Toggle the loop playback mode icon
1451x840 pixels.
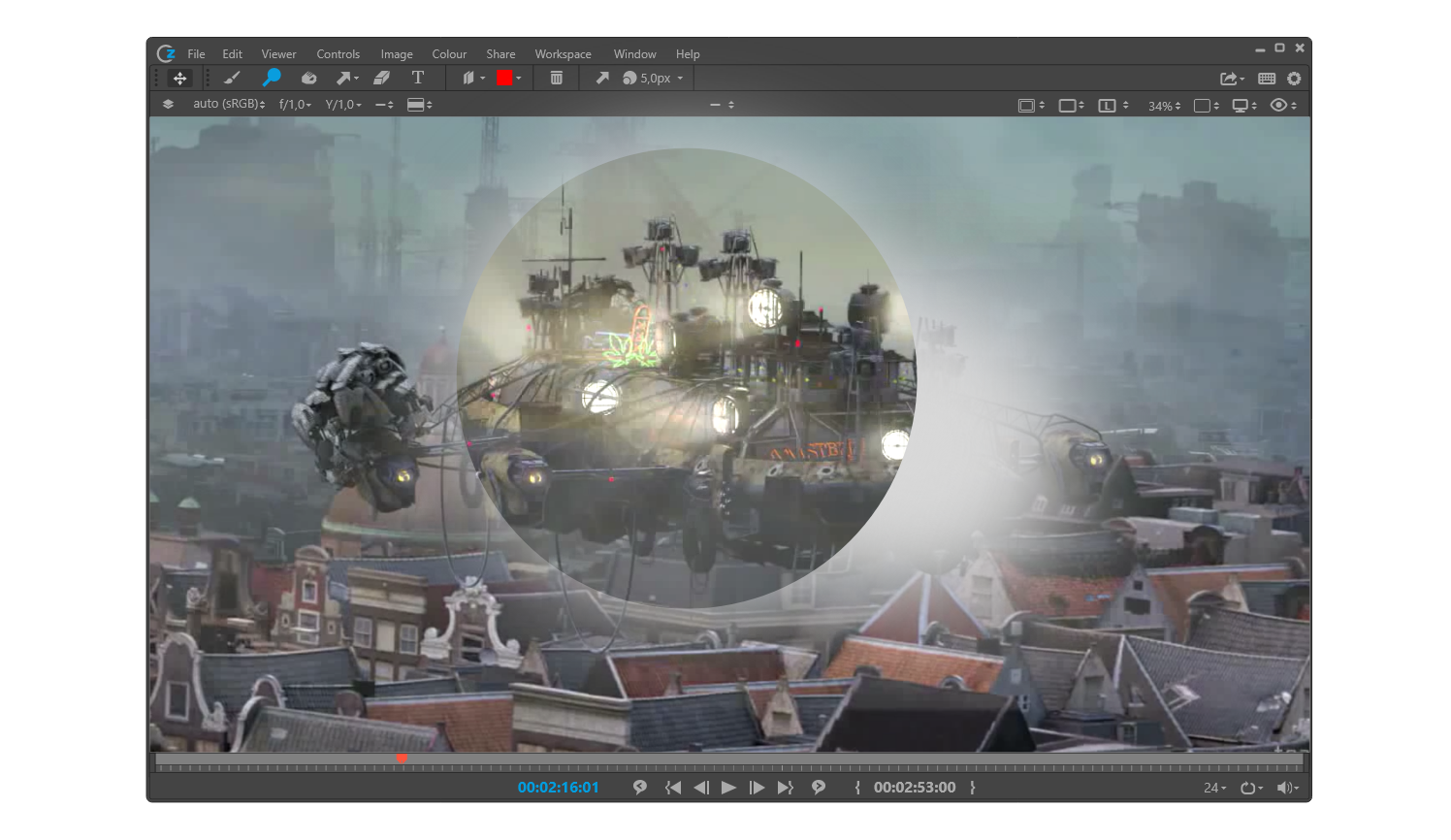[x=1247, y=788]
